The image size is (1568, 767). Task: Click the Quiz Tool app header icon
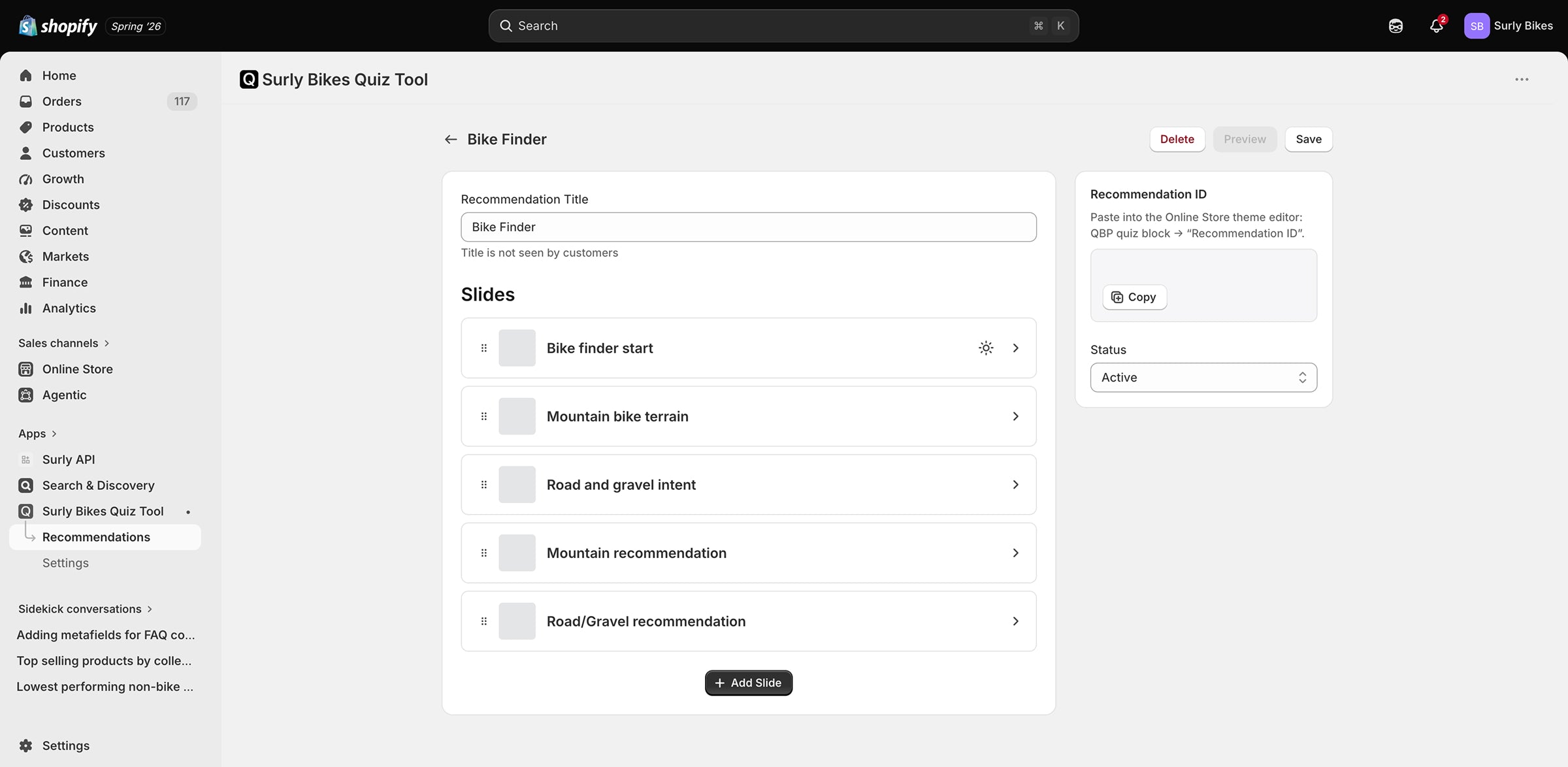[248, 80]
